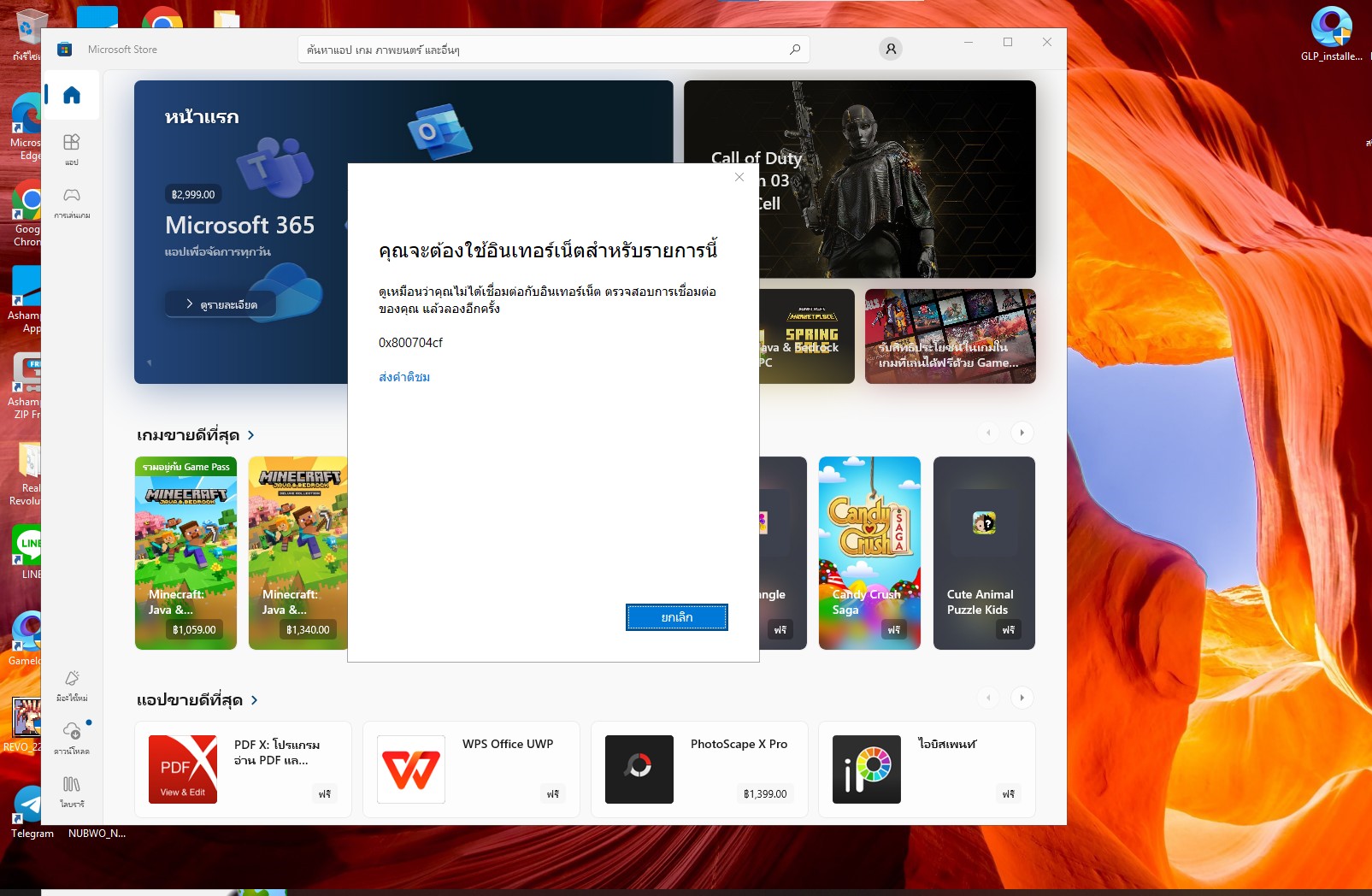The height and width of the screenshot is (896, 1372).
Task: Click the ฿2,999.00 price tag
Action: (x=193, y=195)
